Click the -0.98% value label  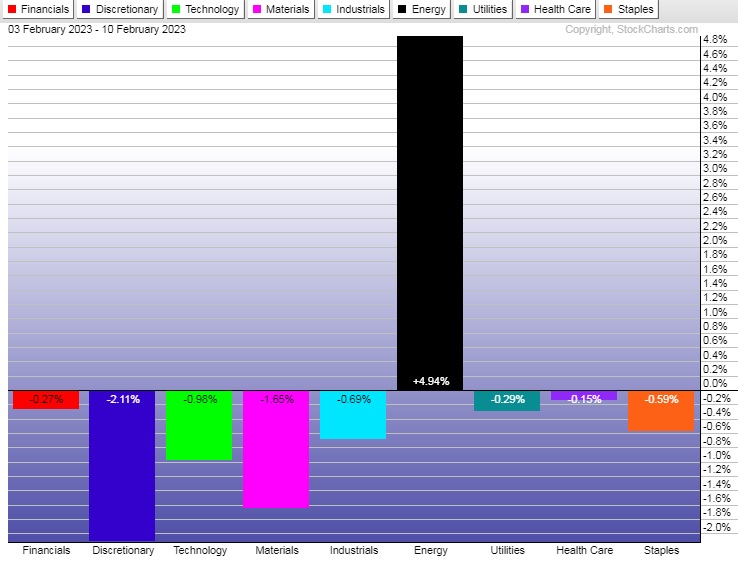(200, 400)
